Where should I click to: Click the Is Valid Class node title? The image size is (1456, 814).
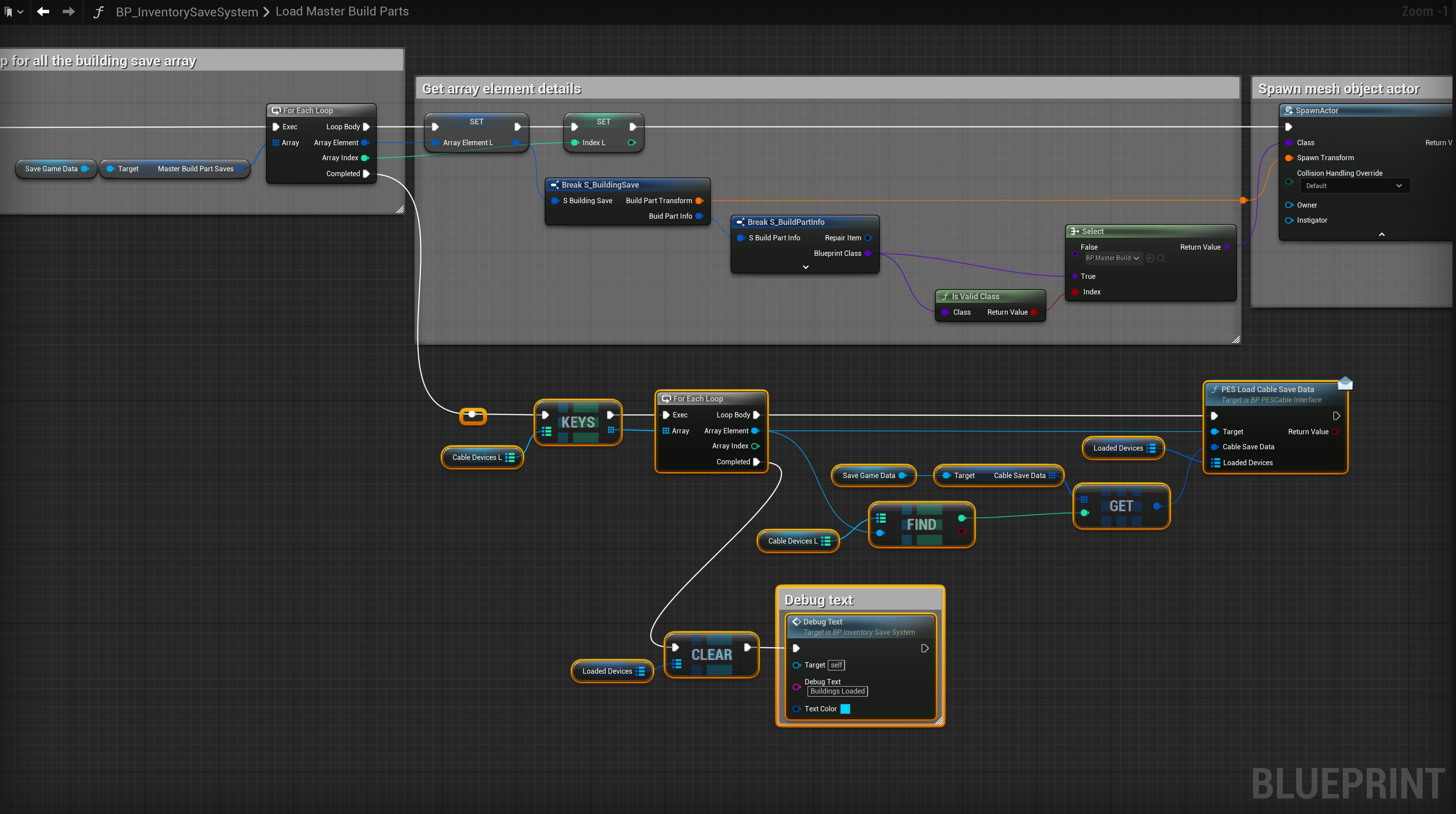coord(975,297)
